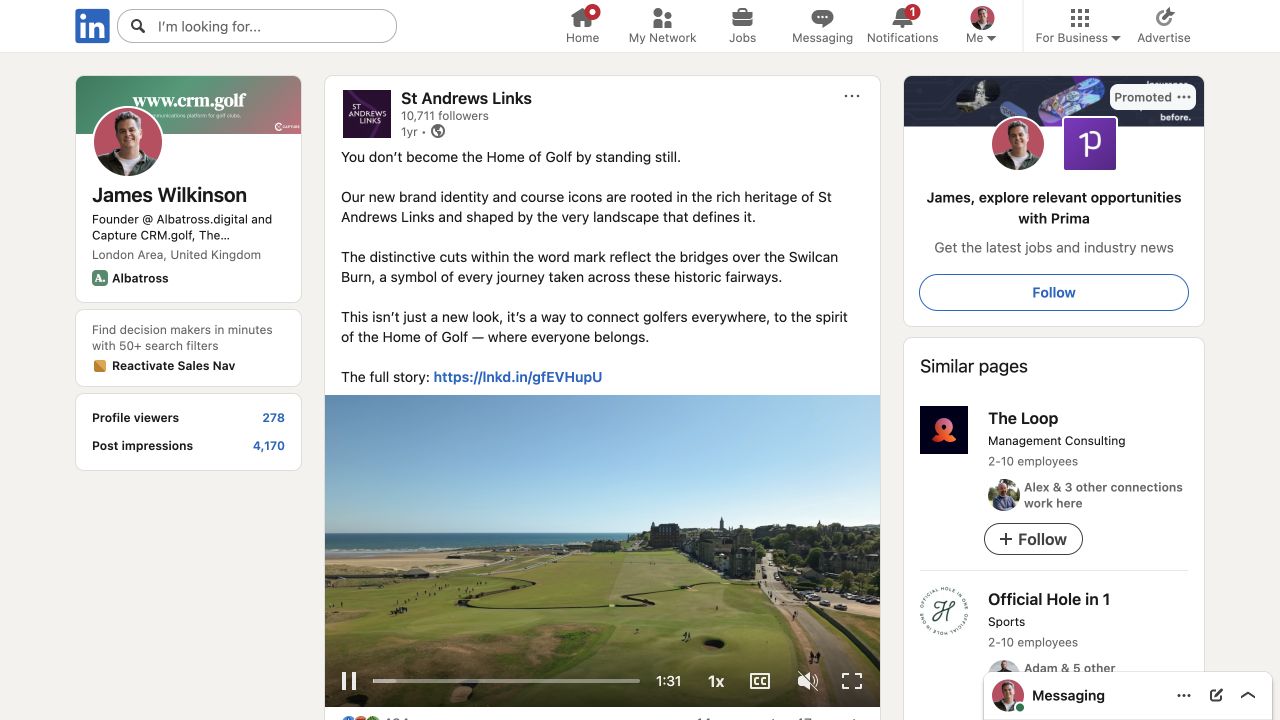Follow the Prima page
Image resolution: width=1280 pixels, height=720 pixels.
click(1054, 292)
